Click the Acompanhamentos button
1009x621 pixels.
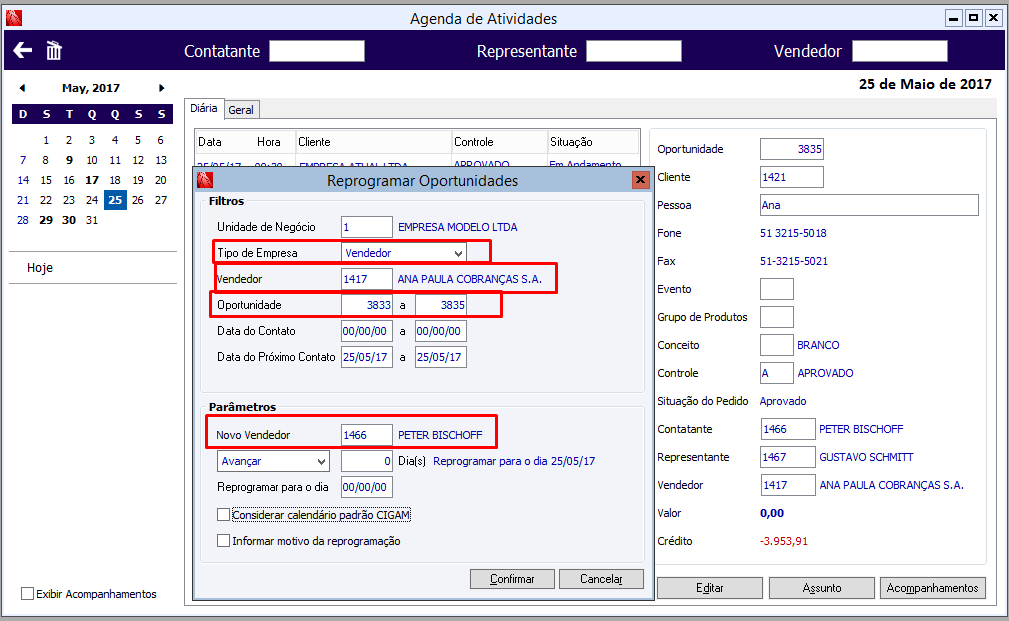[x=932, y=588]
